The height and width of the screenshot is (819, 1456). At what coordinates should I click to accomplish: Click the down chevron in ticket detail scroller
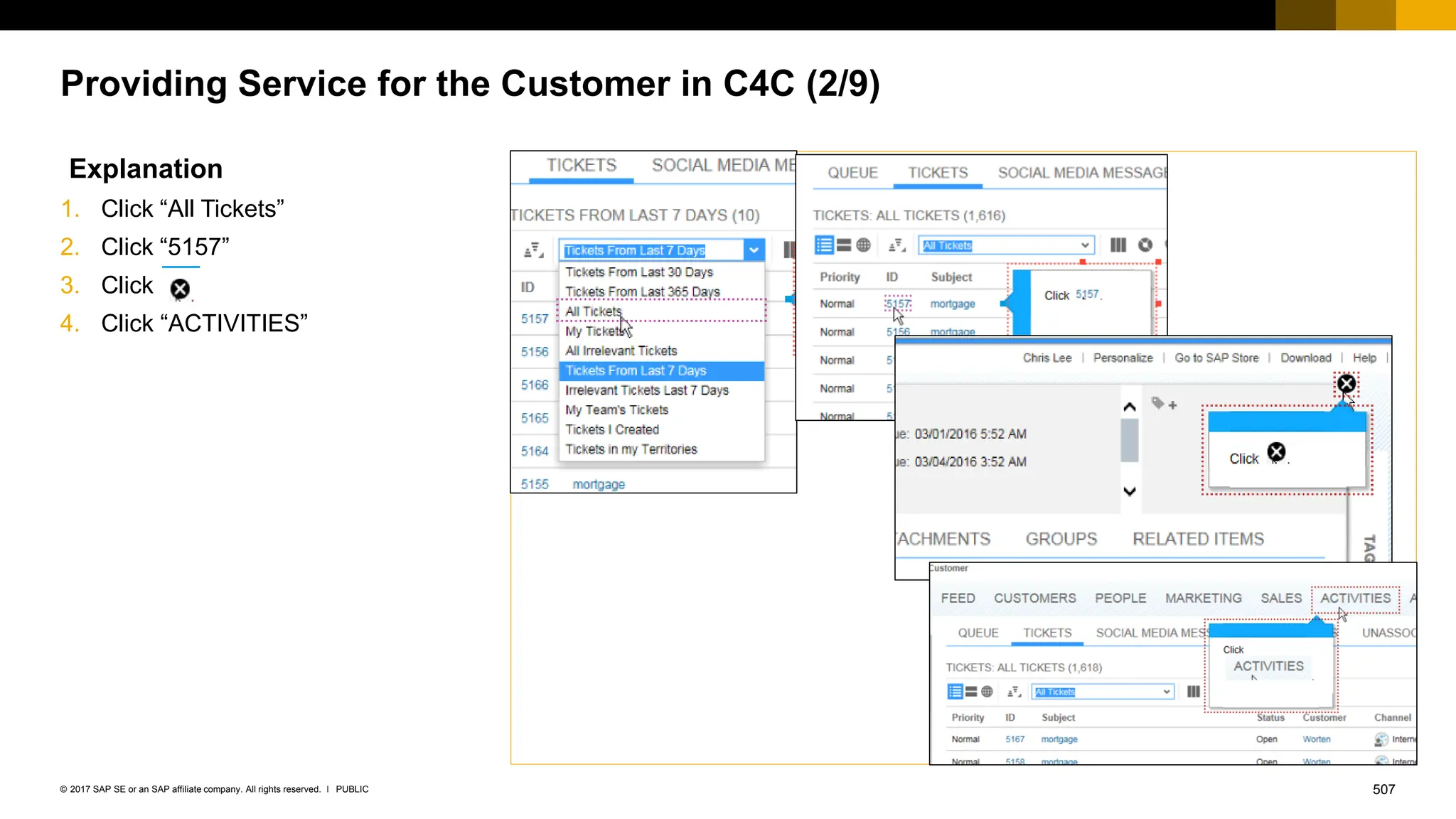1130,491
